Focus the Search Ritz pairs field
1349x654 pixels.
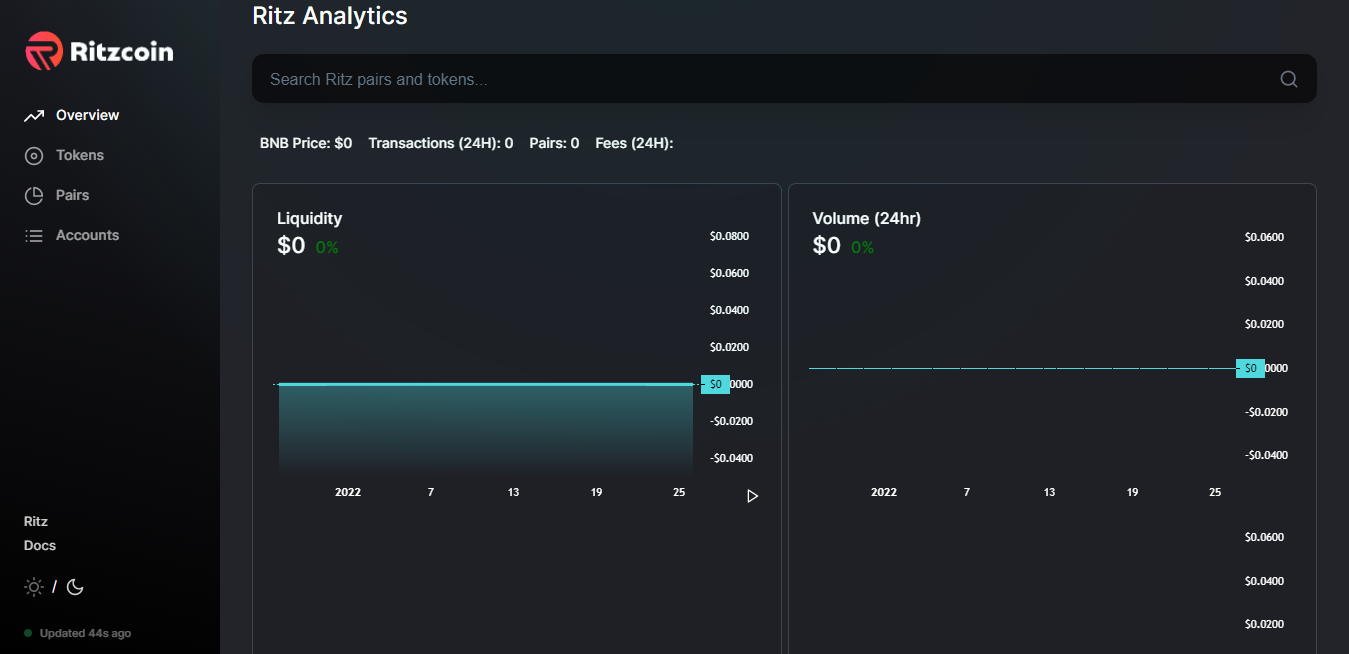pos(760,79)
